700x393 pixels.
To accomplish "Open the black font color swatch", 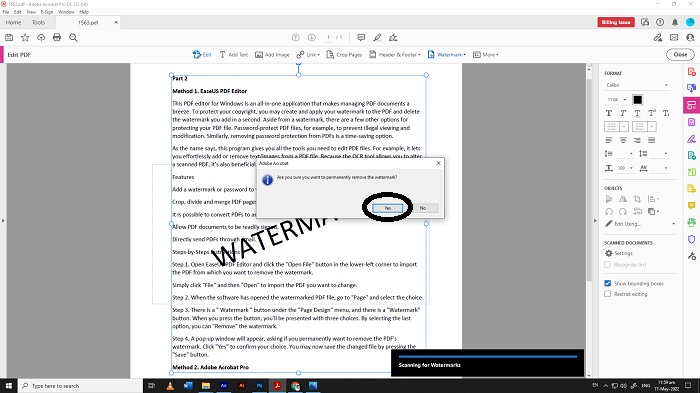I will click(x=637, y=100).
